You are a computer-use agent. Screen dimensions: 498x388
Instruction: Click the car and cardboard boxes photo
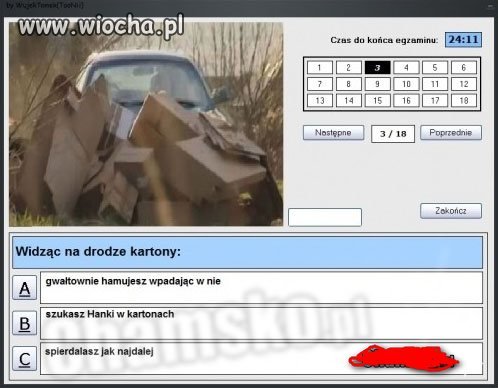(146, 124)
